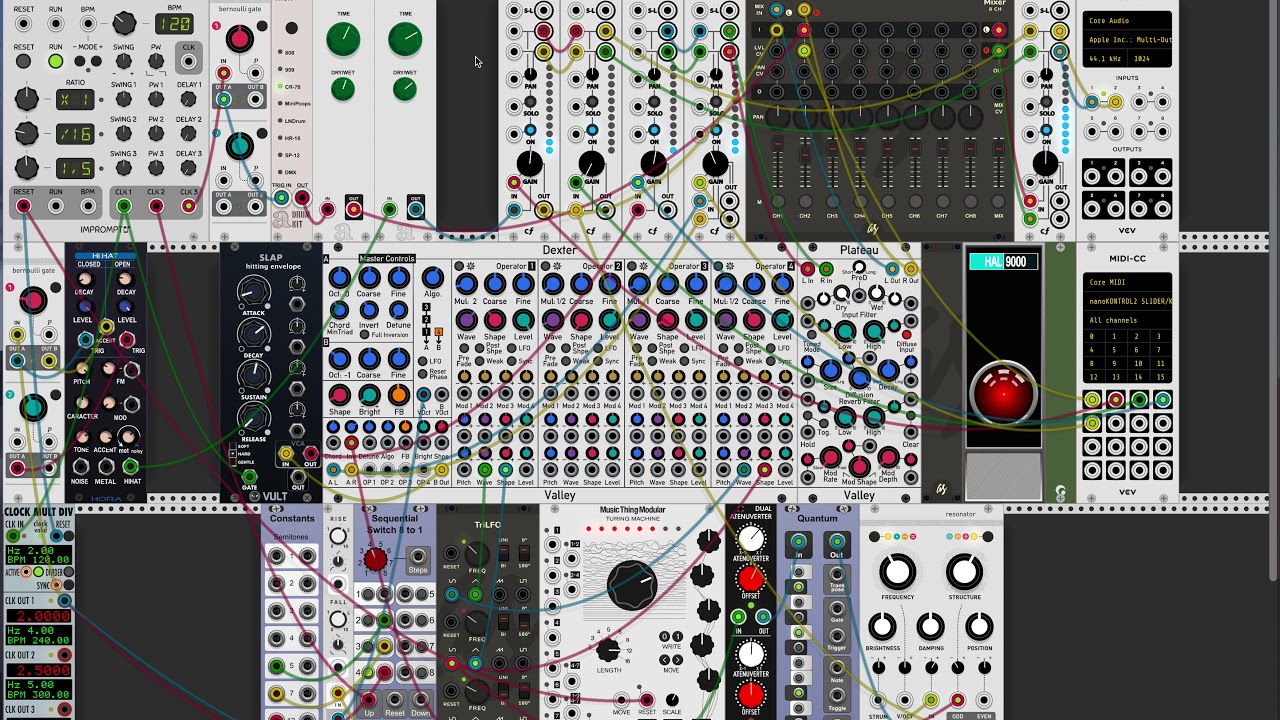
Task: Click the ratio display showing 1/5
Action: pyautogui.click(x=75, y=168)
